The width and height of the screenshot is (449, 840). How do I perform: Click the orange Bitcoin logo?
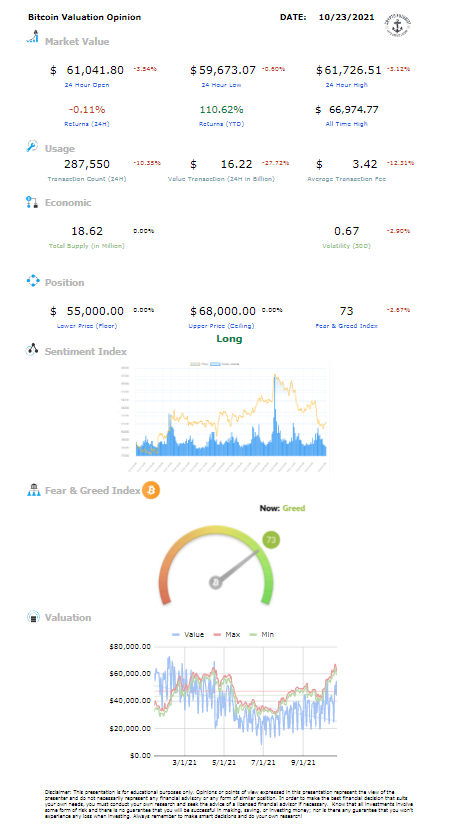[x=151, y=490]
